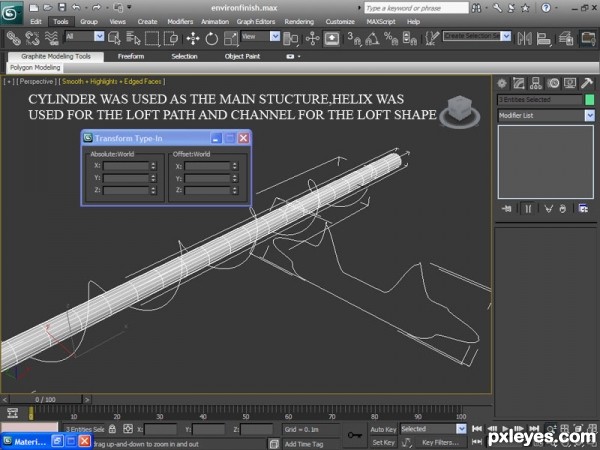Click the ViewCube in the viewport

(460, 111)
